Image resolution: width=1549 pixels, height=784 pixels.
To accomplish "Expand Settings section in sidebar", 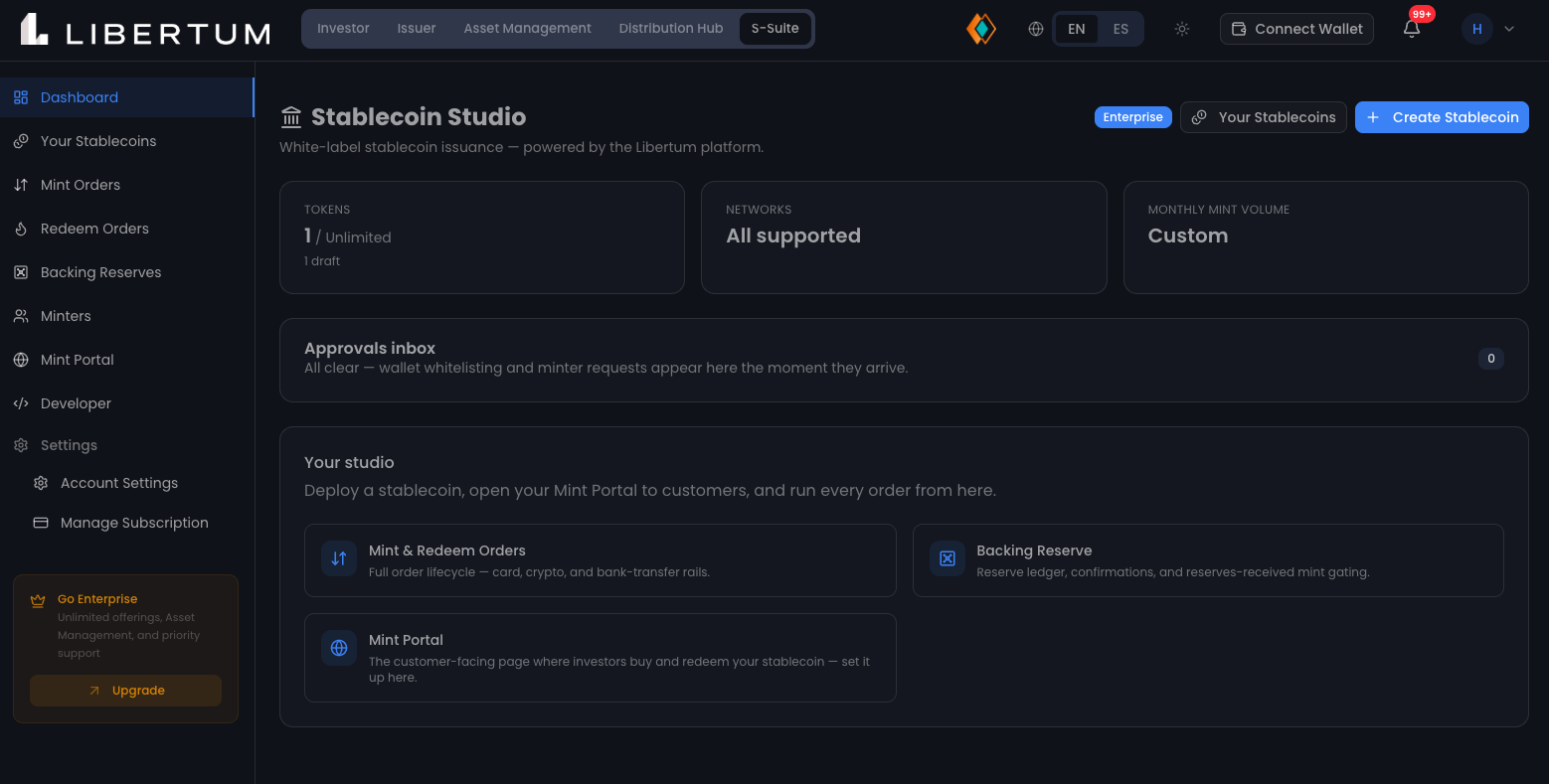I will click(126, 445).
